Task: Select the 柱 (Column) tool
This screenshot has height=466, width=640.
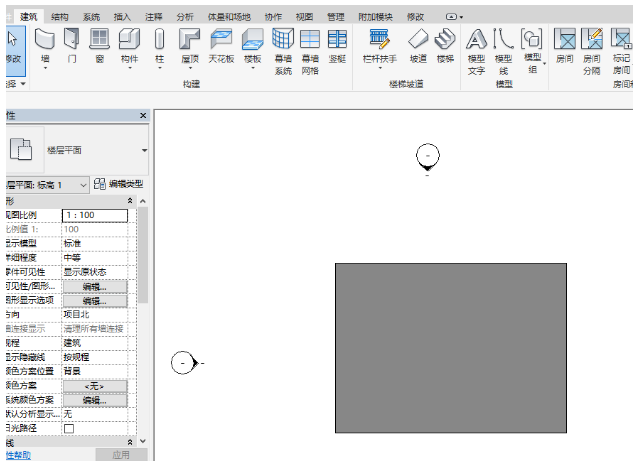Action: 160,46
